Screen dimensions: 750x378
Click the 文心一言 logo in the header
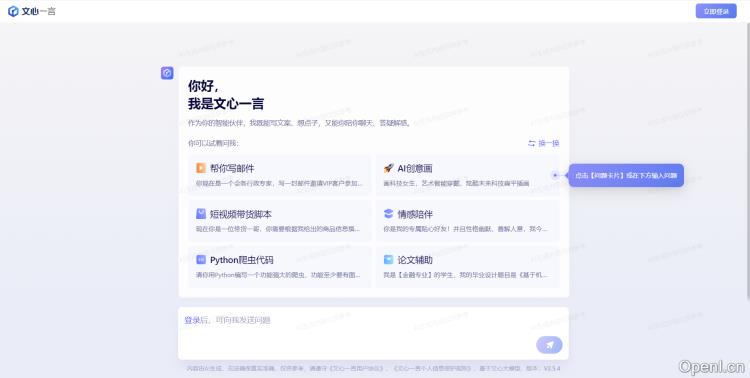(x=32, y=11)
